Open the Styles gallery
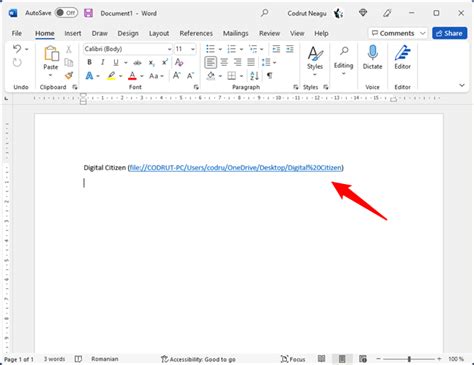 coord(315,62)
